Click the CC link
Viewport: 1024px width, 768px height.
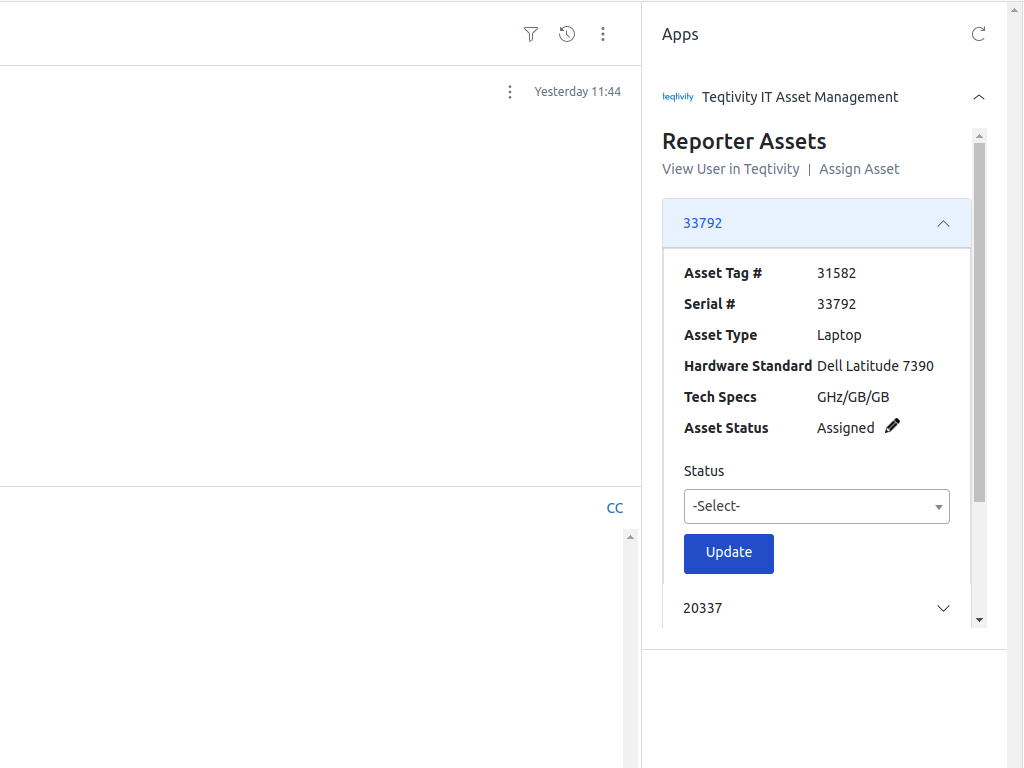click(615, 508)
